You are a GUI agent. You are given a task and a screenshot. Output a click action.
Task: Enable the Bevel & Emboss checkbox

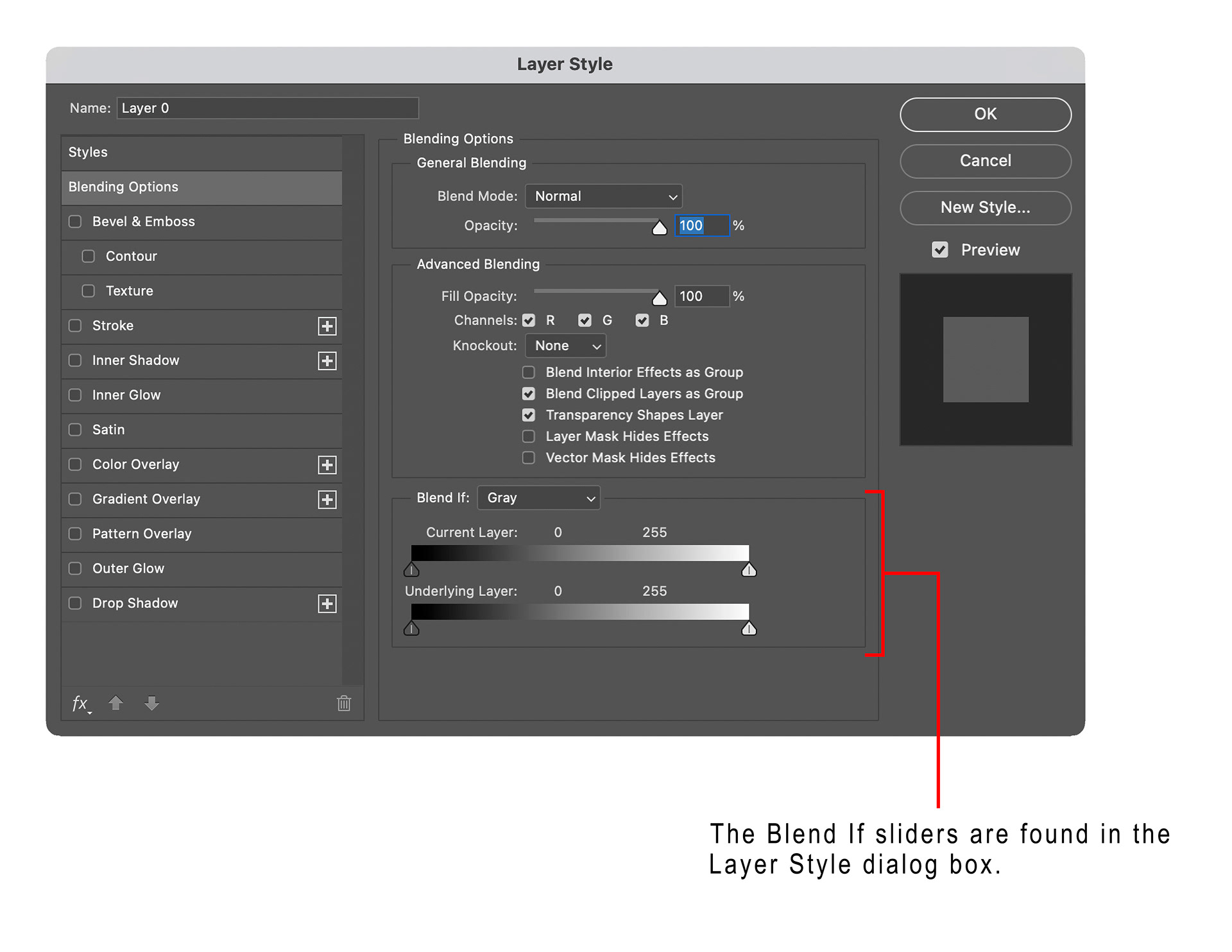coord(75,221)
